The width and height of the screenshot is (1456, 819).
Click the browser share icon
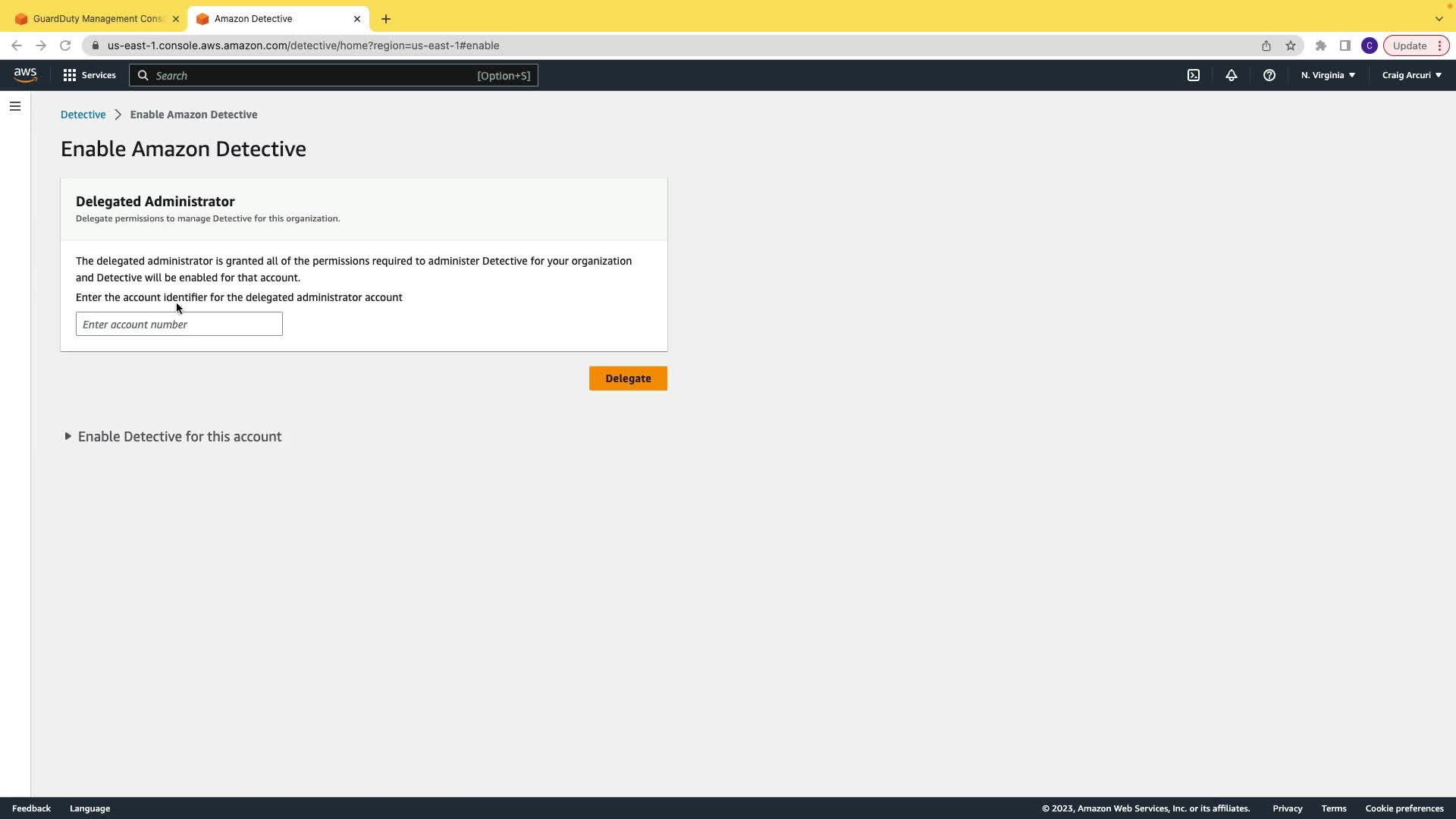pos(1266,45)
